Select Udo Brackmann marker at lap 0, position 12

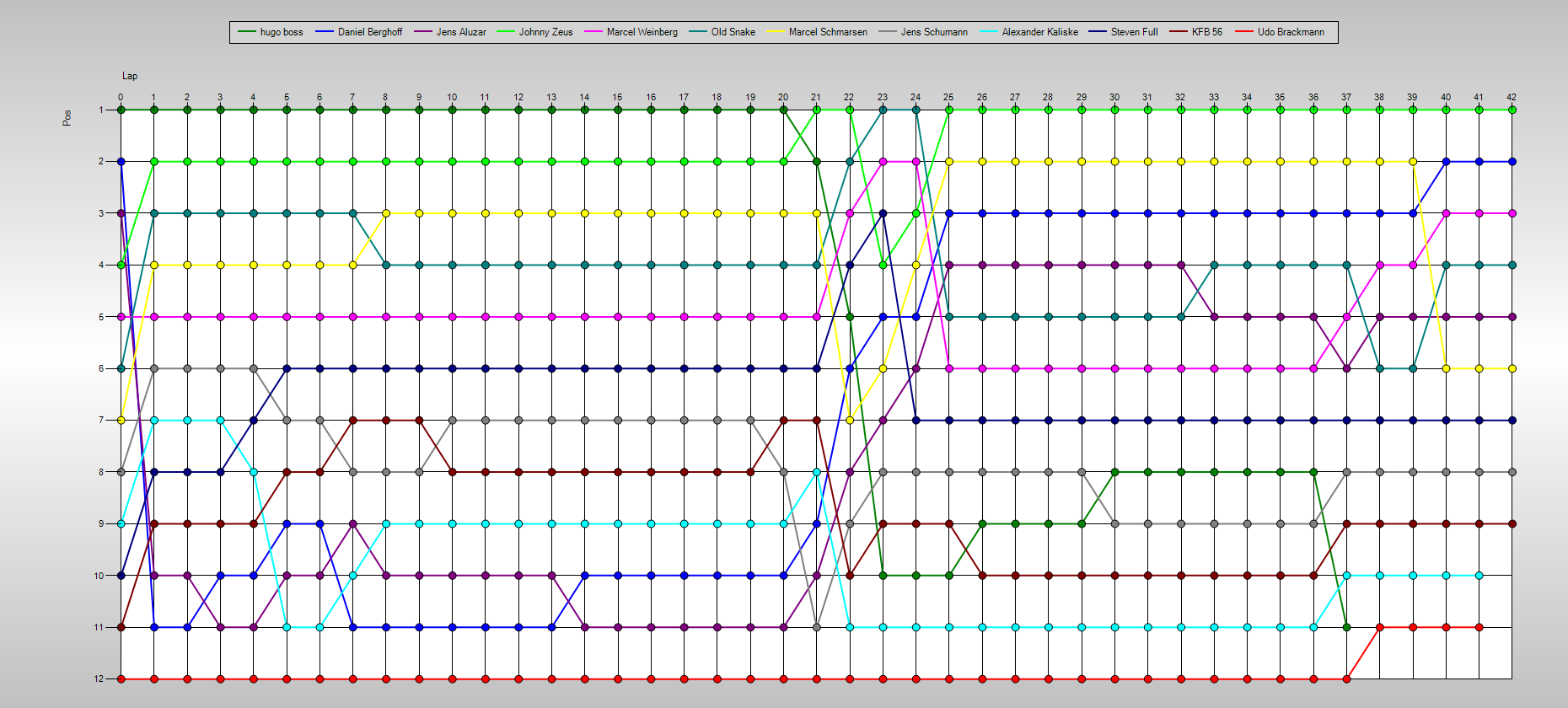tap(121, 678)
